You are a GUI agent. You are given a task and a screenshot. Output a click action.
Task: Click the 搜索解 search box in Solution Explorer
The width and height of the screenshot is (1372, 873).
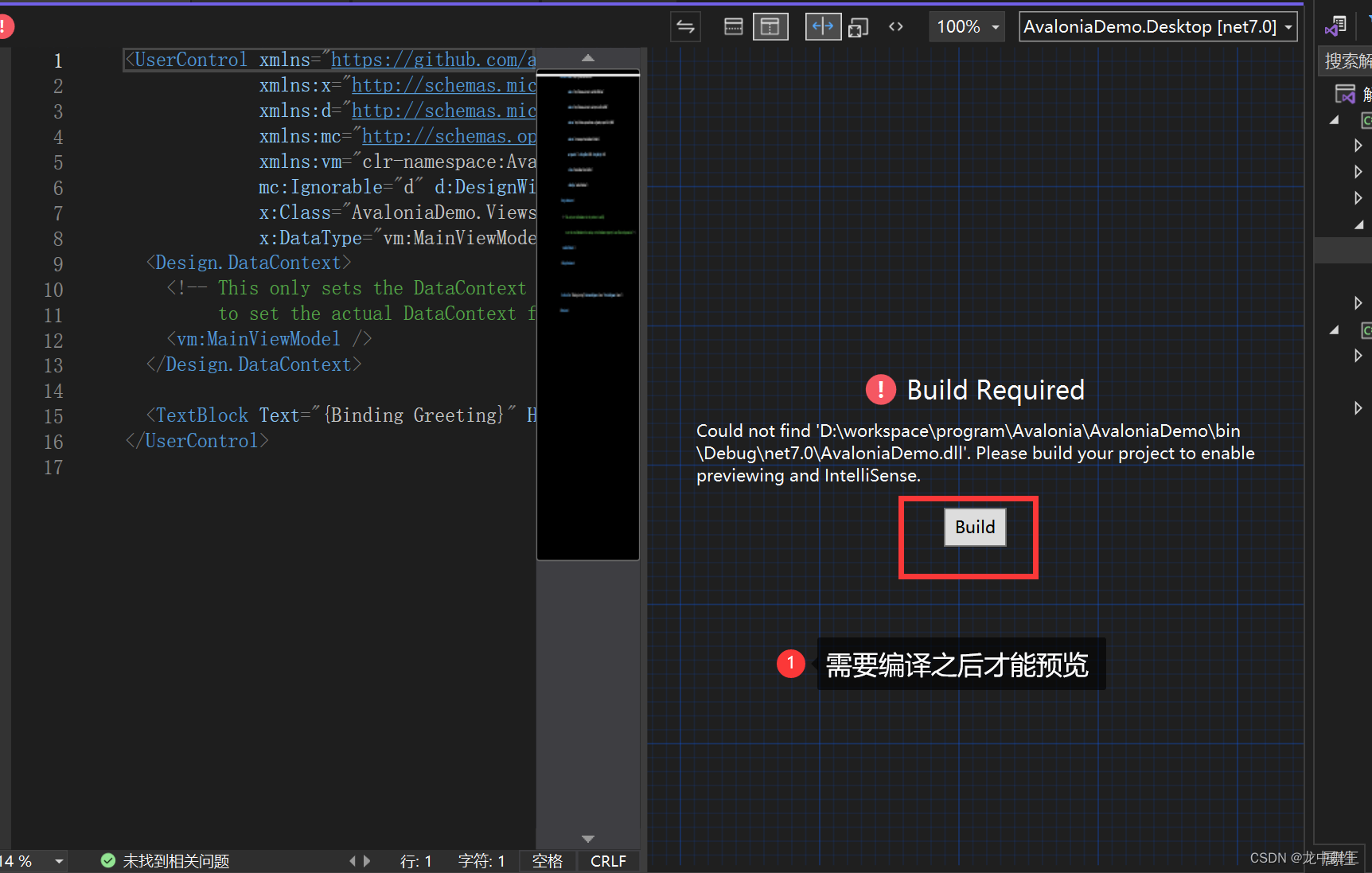1347,60
